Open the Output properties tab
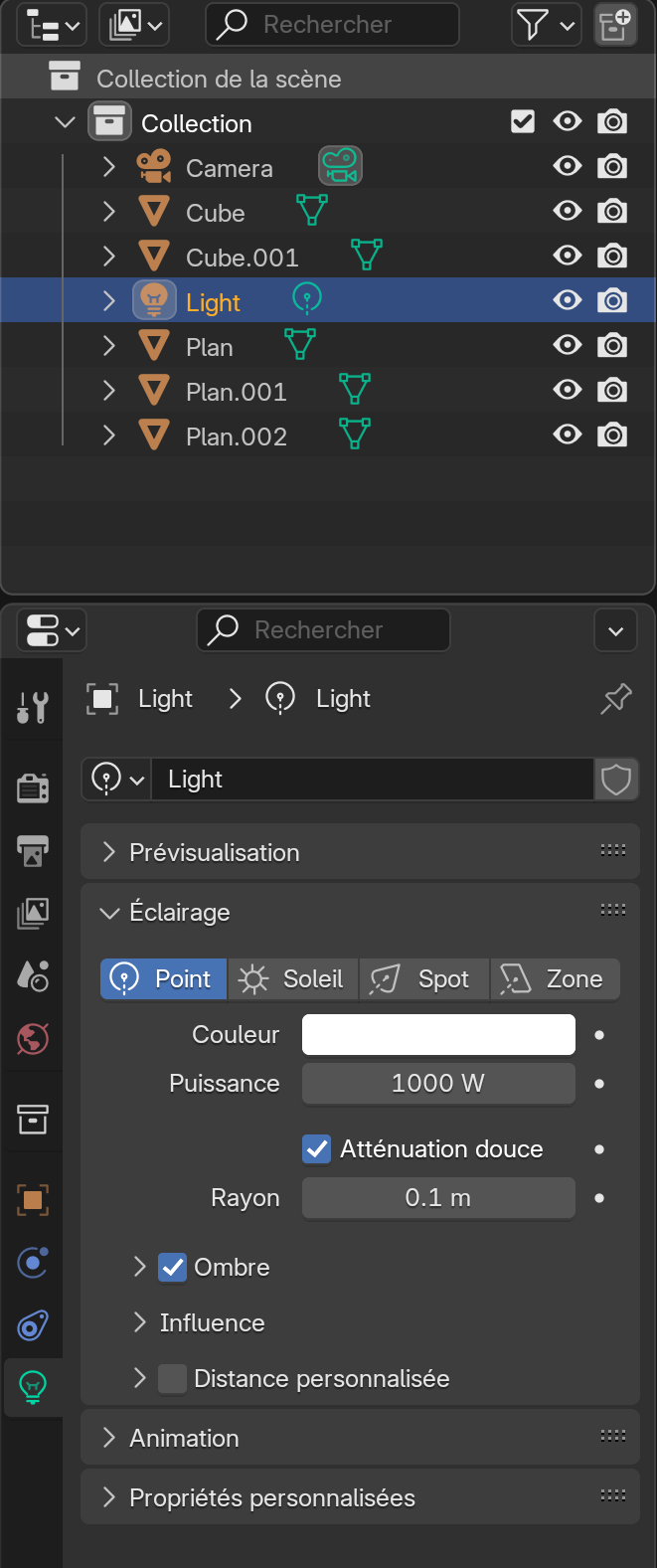This screenshot has width=657, height=1568. pyautogui.click(x=33, y=851)
